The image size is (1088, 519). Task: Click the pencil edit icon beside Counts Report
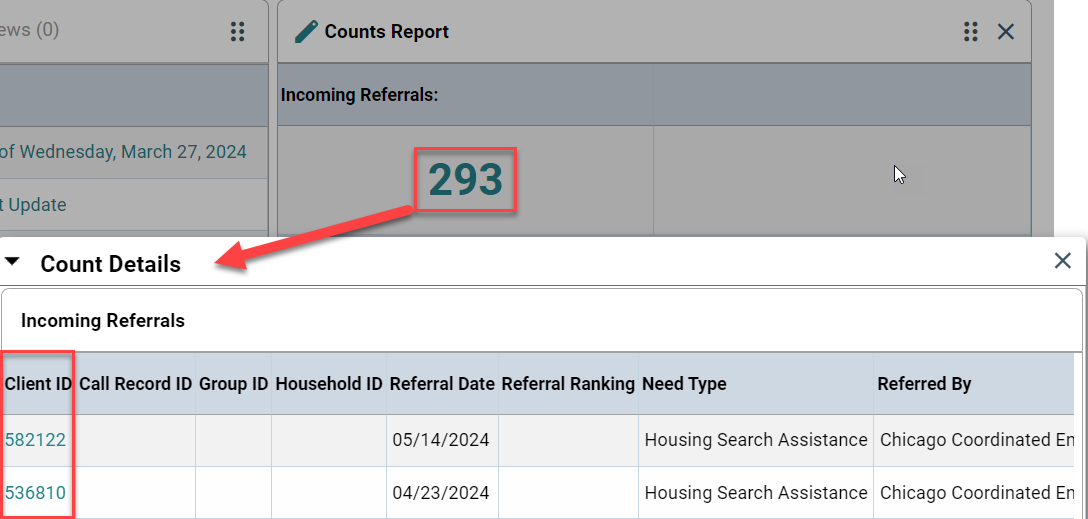[x=306, y=32]
